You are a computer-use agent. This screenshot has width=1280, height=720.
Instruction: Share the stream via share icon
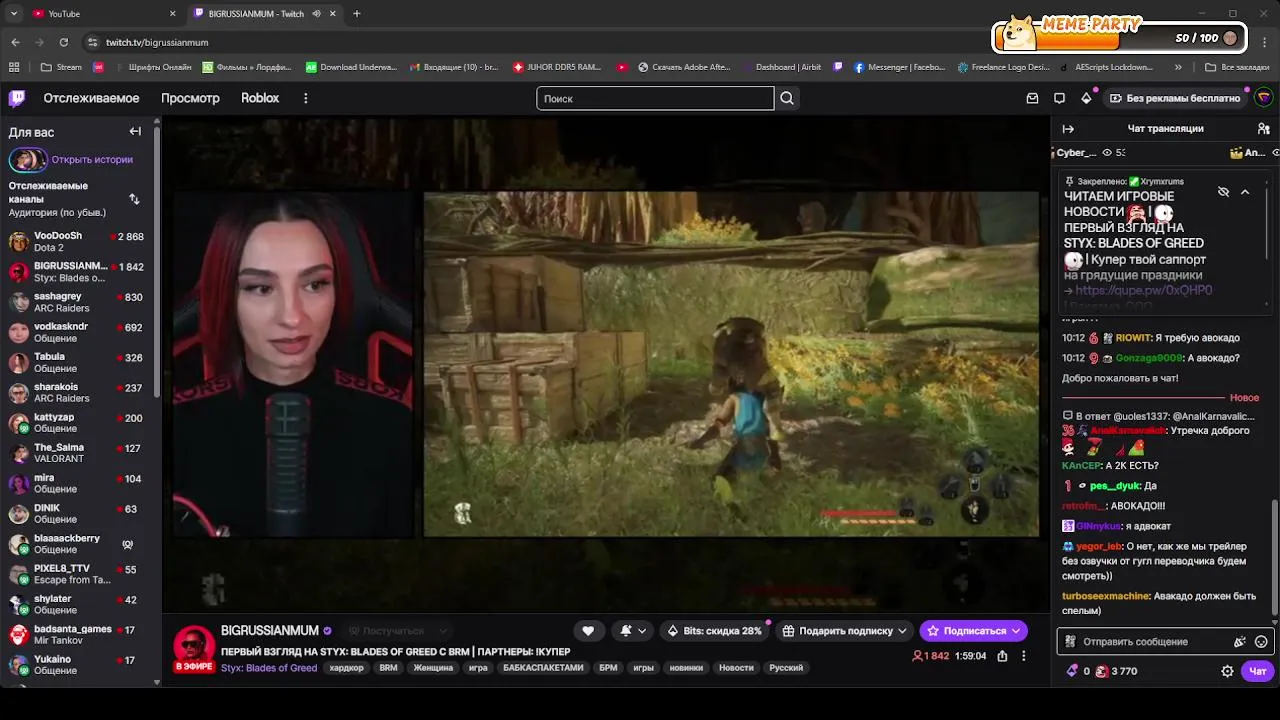1002,656
